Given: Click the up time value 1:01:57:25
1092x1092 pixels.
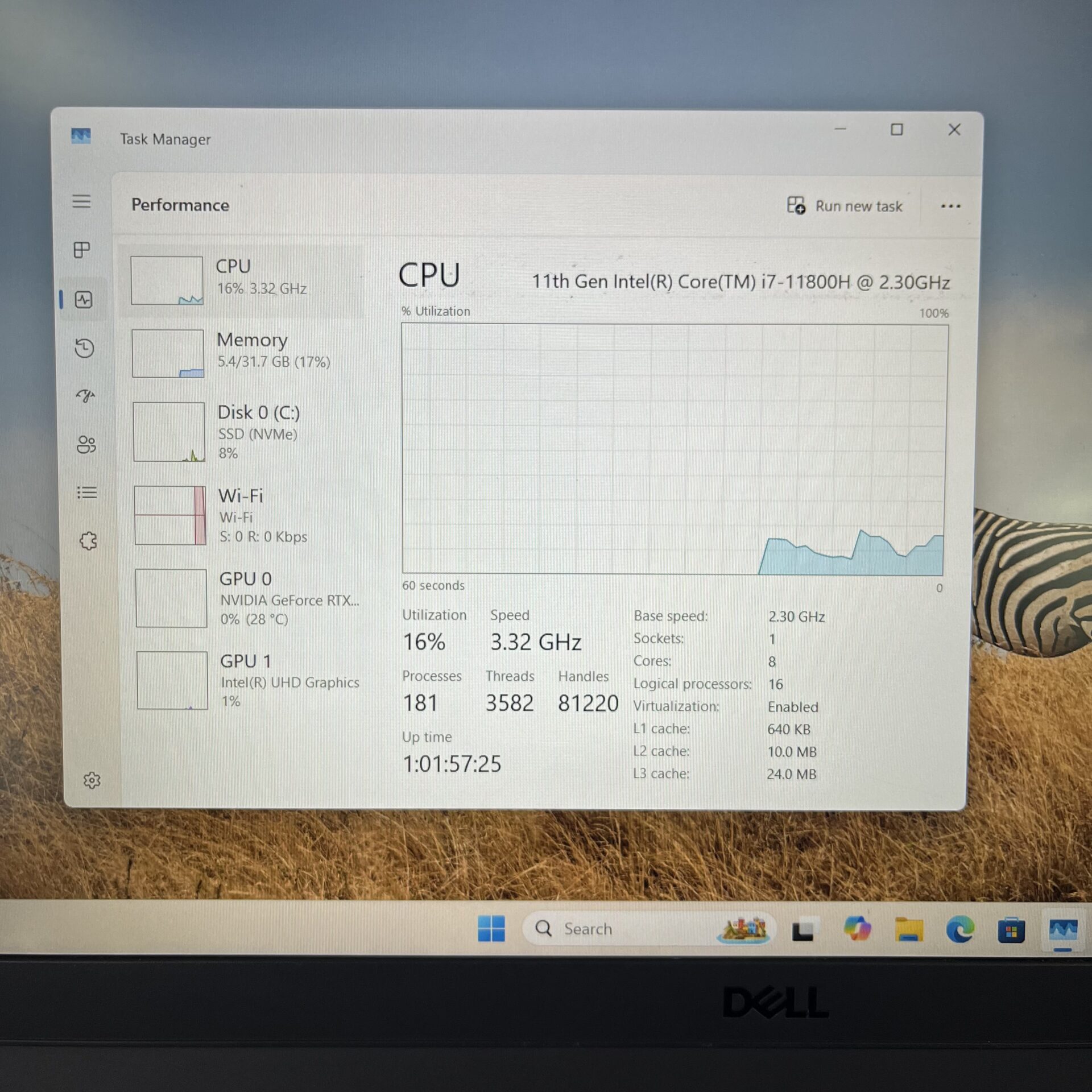Looking at the screenshot, I should pyautogui.click(x=452, y=764).
